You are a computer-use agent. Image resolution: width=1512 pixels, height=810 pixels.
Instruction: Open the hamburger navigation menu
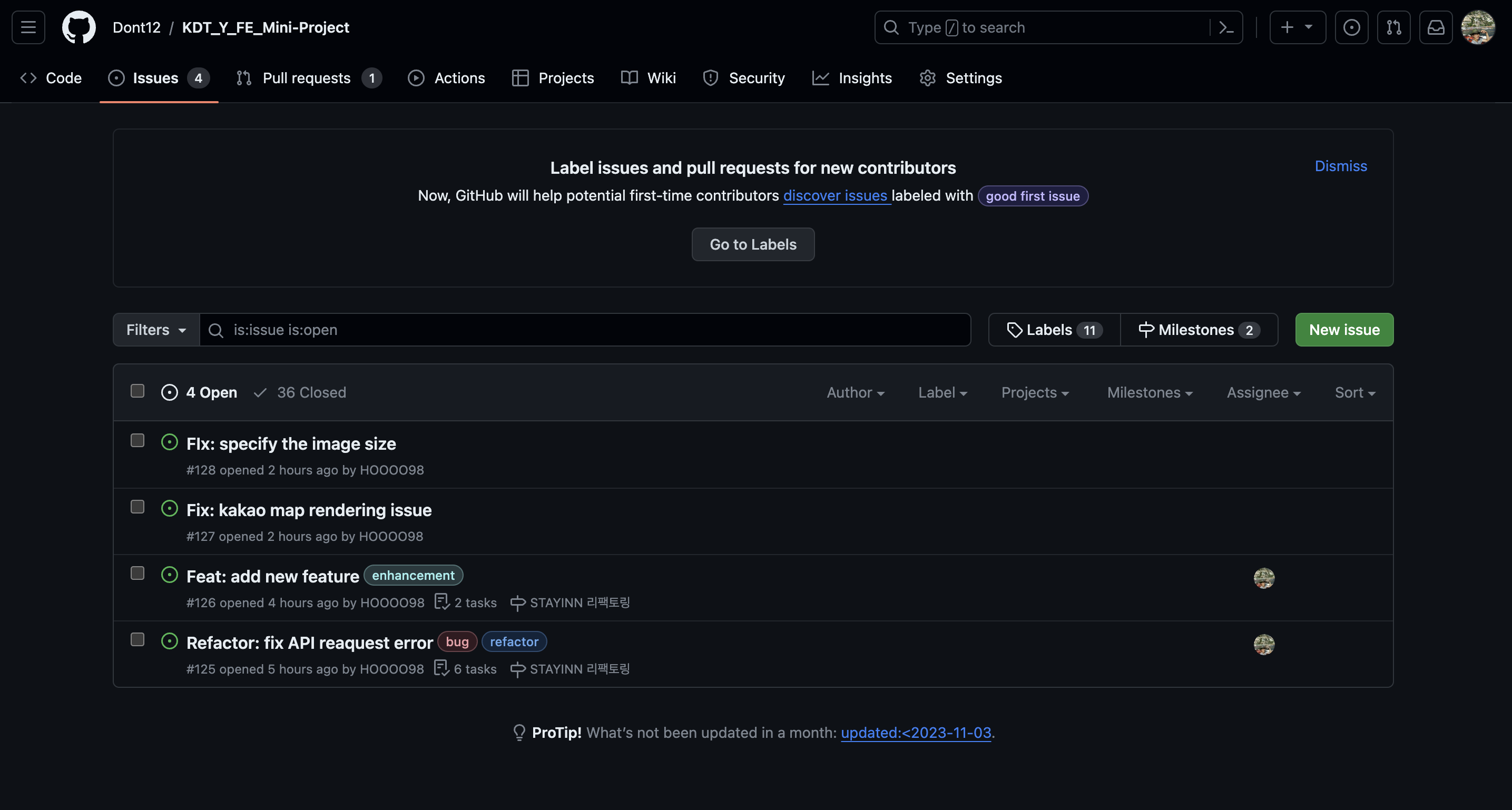click(28, 27)
